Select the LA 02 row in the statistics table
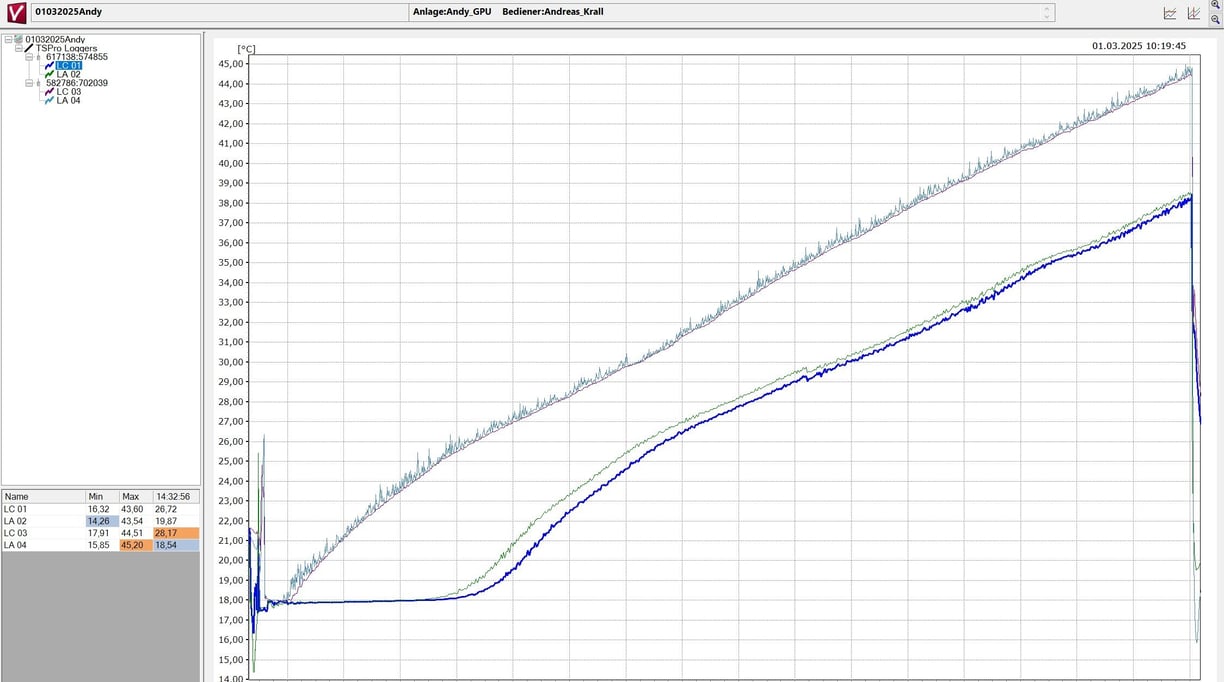Screen dimensions: 1224x682 [x=100, y=521]
